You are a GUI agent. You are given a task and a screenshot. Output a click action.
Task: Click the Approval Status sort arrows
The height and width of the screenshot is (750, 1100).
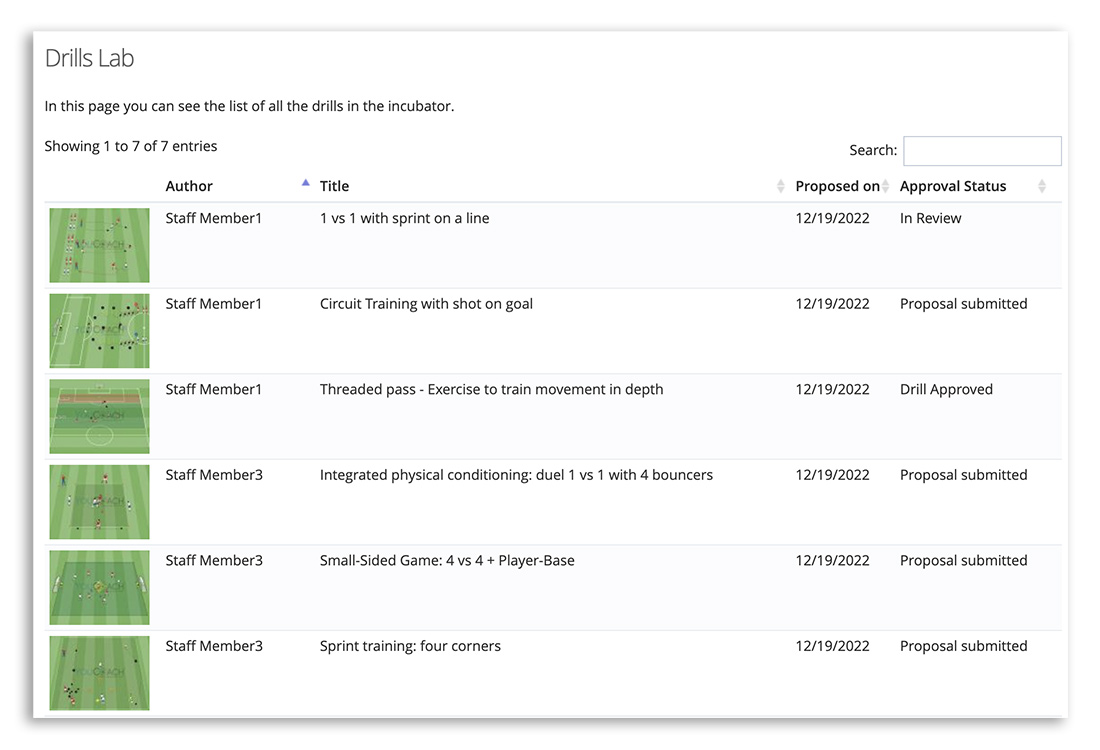click(x=1042, y=186)
